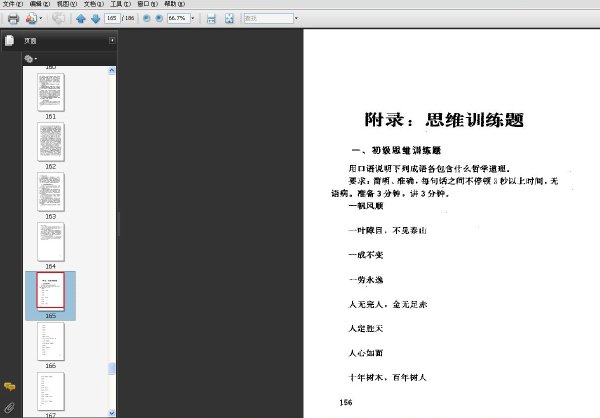Screen dimensions: 600x418
Task: Click the line 一叶障目，不见泰山
Action: click(387, 230)
